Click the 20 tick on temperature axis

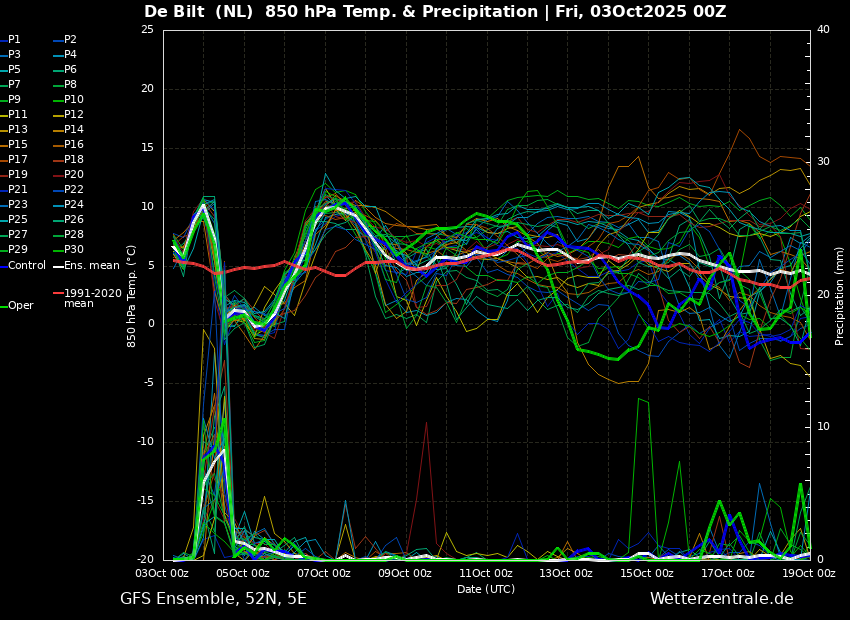pyautogui.click(x=147, y=89)
